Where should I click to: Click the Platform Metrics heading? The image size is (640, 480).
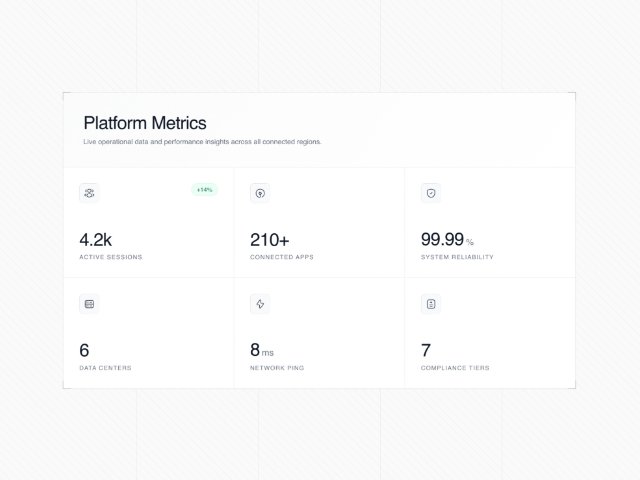145,123
